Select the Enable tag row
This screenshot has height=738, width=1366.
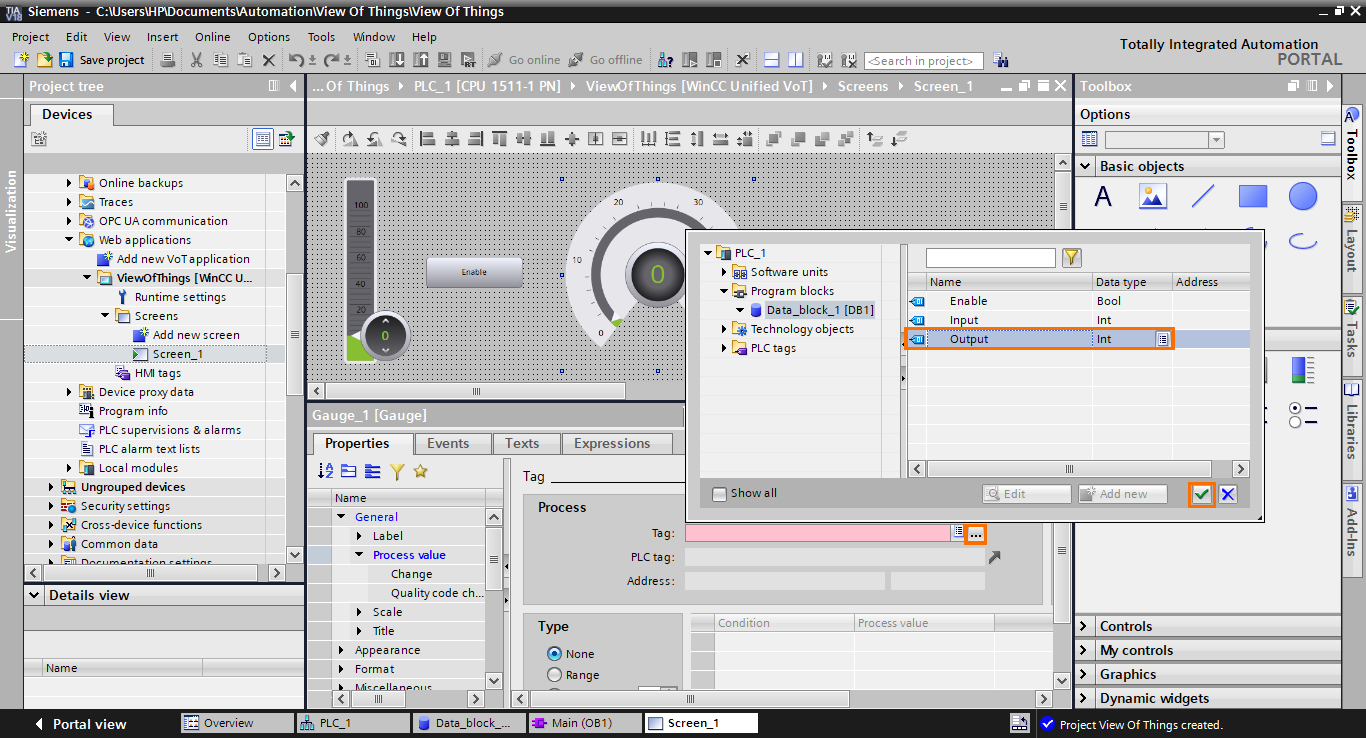tap(1078, 301)
